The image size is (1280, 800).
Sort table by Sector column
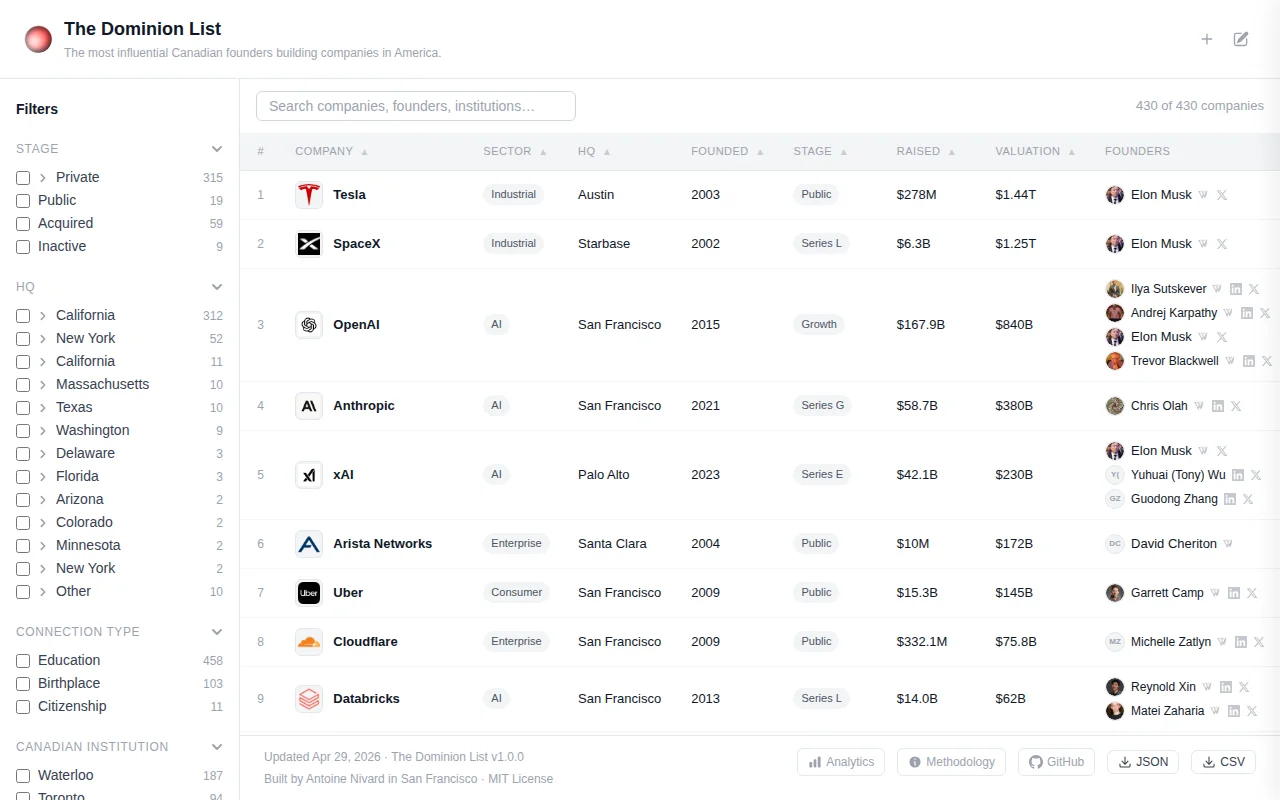pos(515,151)
